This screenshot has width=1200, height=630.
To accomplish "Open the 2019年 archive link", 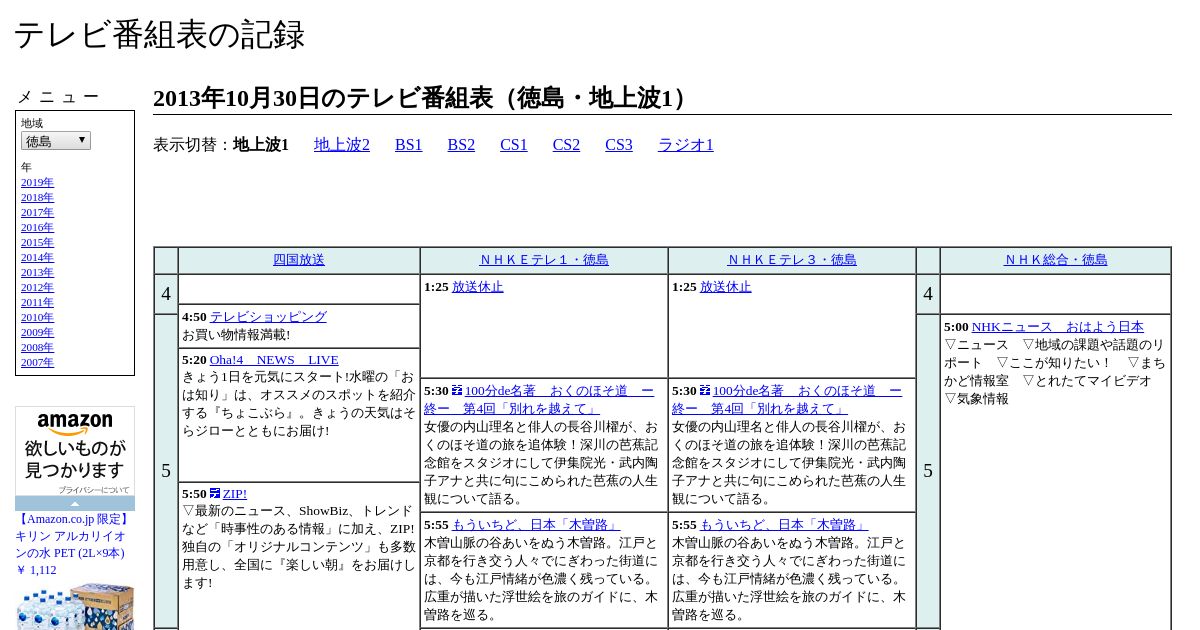I will pos(37,182).
